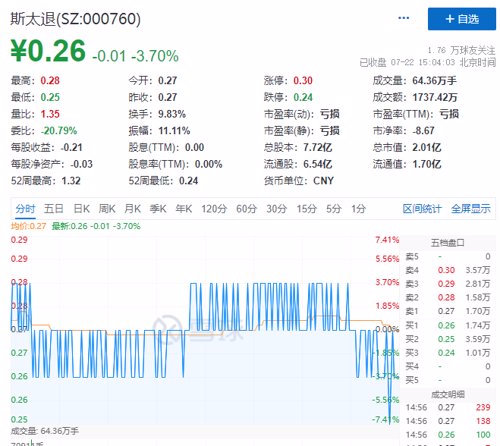Select the 年K chart tab
Screen dimensions: 500x446
pyautogui.click(x=184, y=209)
